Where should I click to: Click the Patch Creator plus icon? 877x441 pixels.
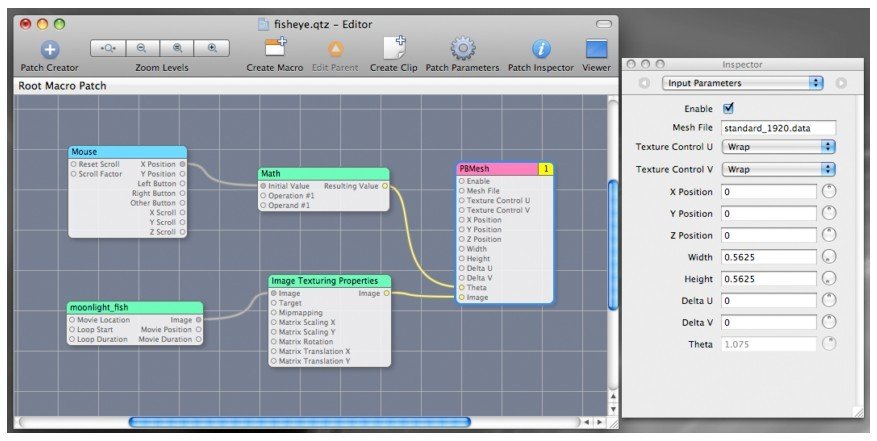[49, 48]
